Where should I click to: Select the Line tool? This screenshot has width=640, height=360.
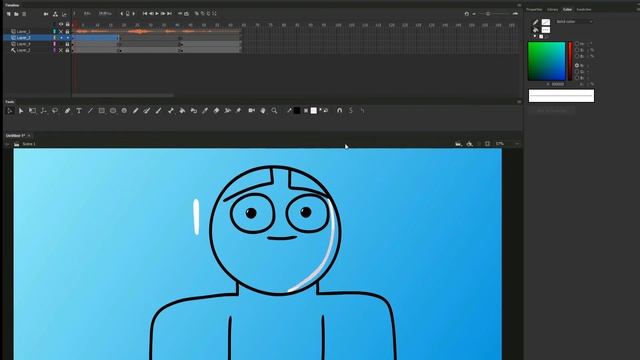[90, 111]
